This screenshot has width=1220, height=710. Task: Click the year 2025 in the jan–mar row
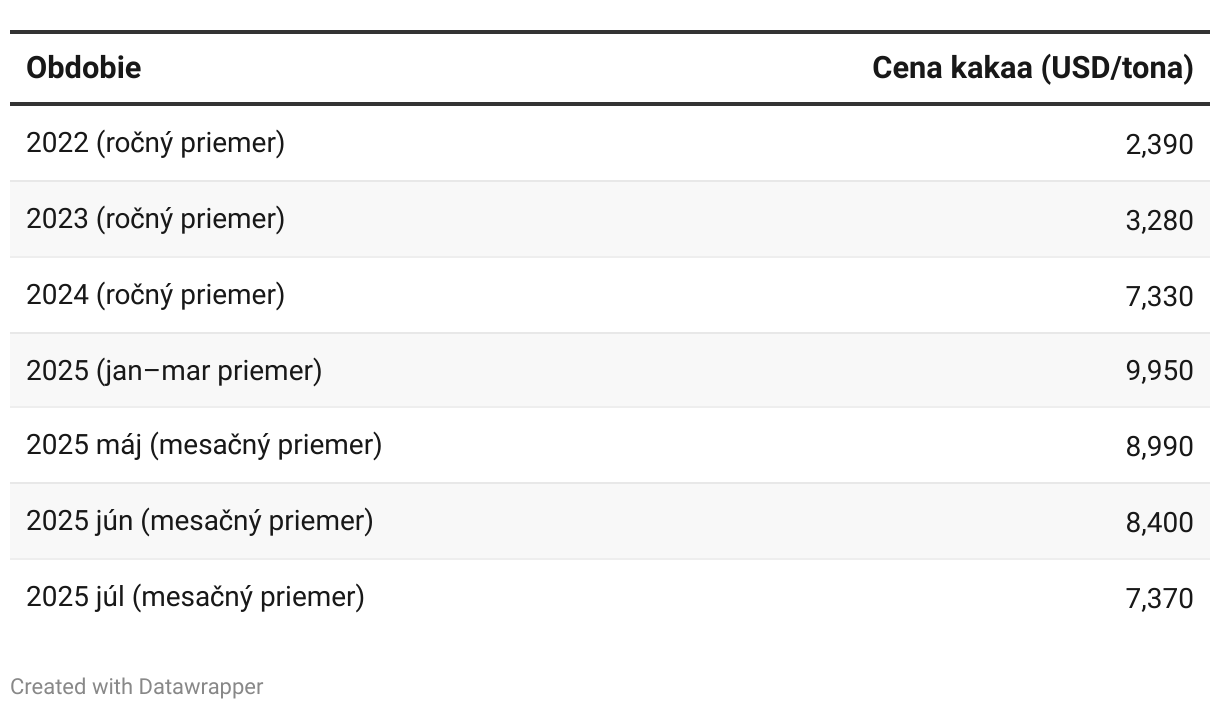[57, 371]
